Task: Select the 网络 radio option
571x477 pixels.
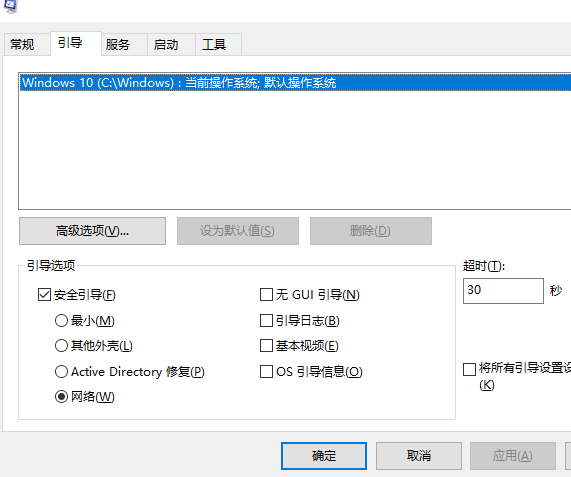Action: (61, 396)
